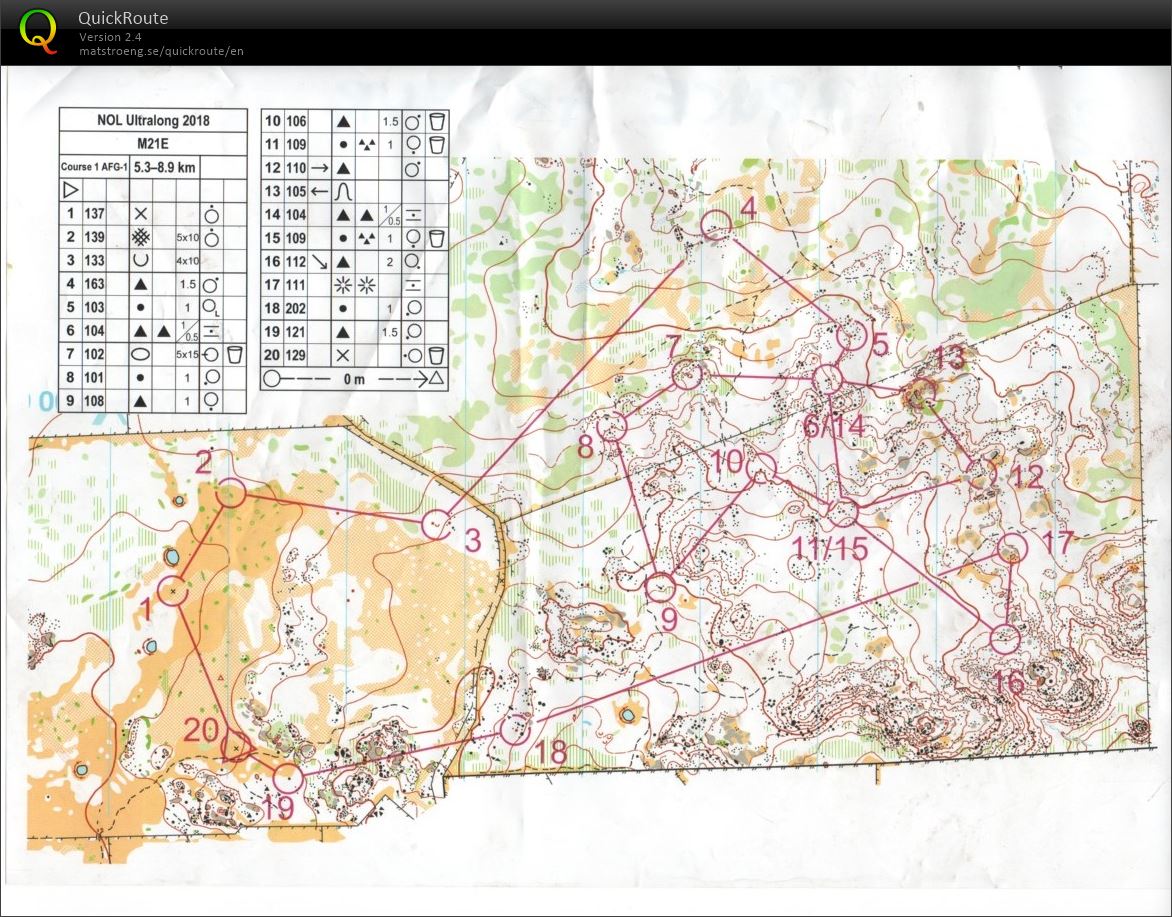Click the start triangle symbol in description table
Image resolution: width=1172 pixels, height=917 pixels.
[70, 189]
